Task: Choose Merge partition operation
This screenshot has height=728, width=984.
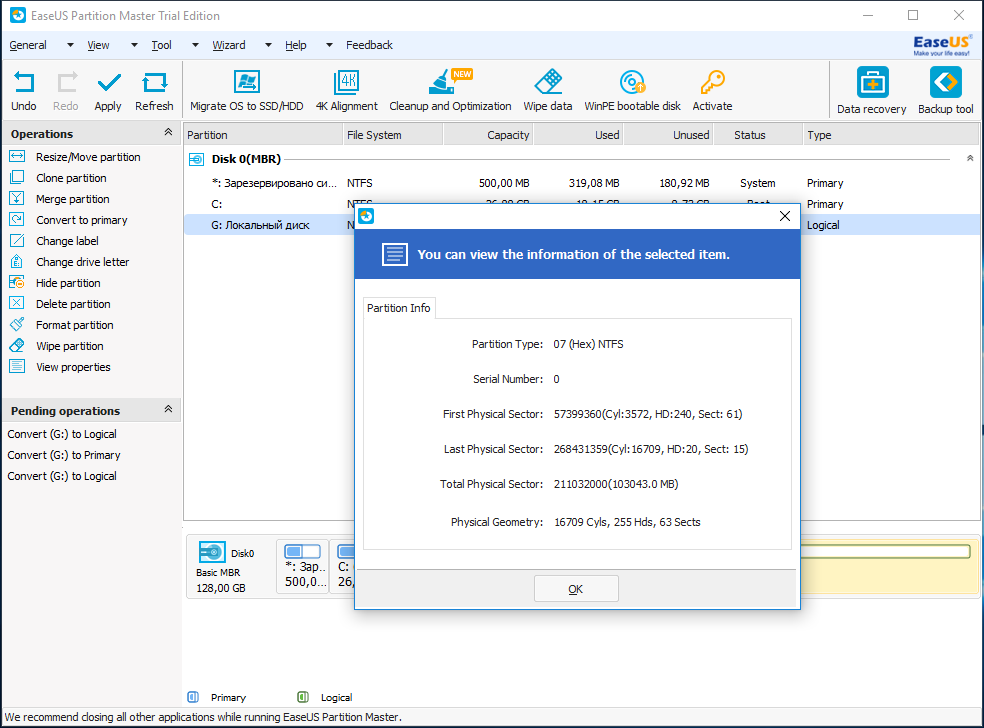Action: click(72, 199)
